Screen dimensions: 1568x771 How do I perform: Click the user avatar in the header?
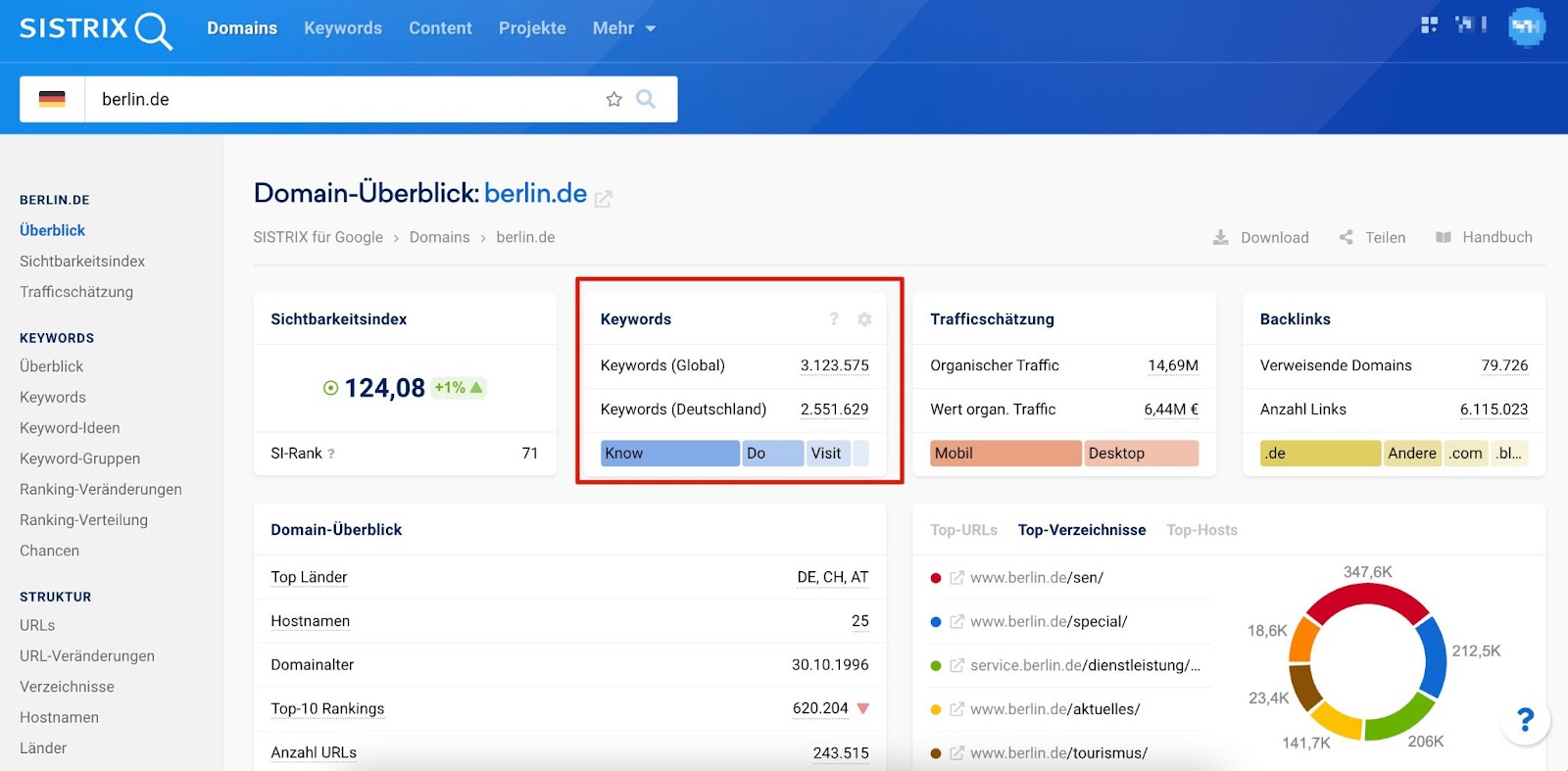point(1526,26)
